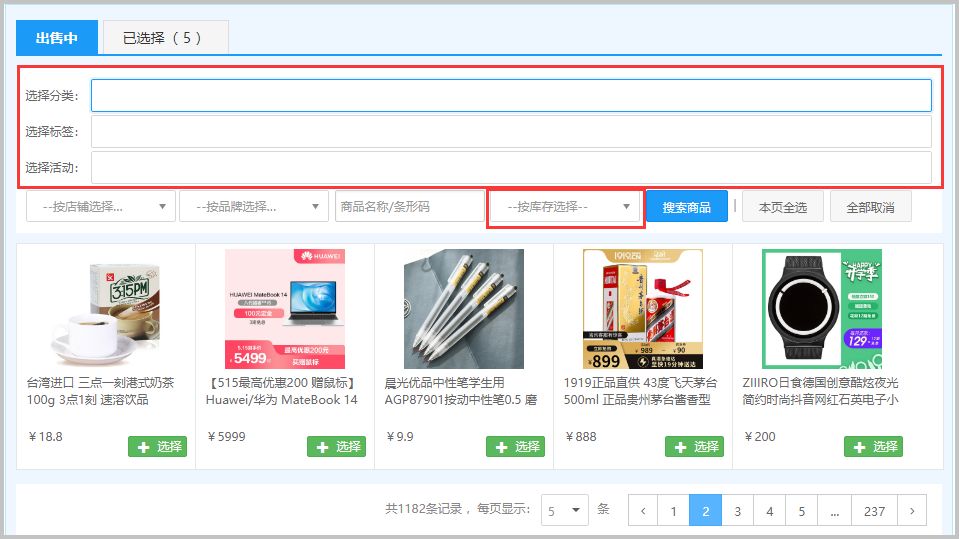This screenshot has width=959, height=539.
Task: Open the 已选择 (5) tab
Action: 166,37
